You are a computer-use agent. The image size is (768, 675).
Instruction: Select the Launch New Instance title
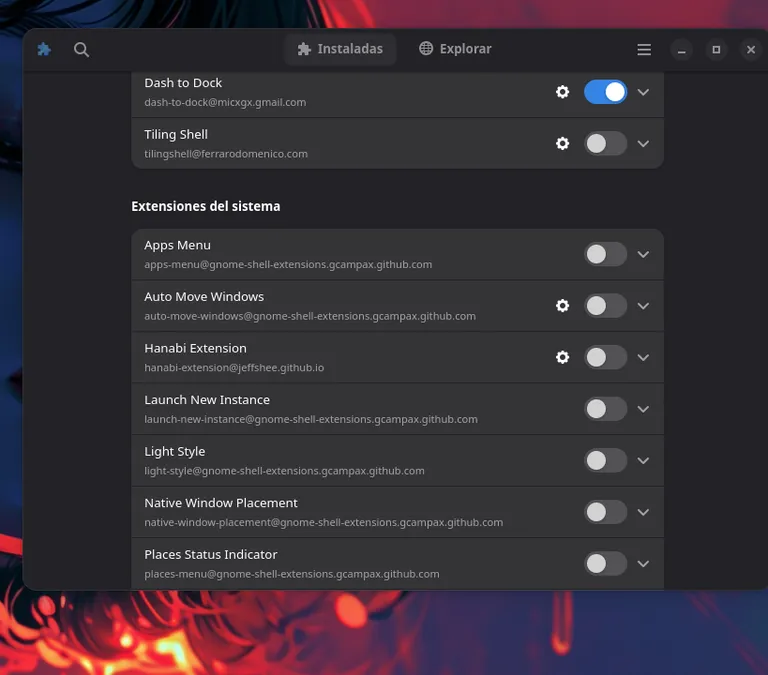pos(207,400)
